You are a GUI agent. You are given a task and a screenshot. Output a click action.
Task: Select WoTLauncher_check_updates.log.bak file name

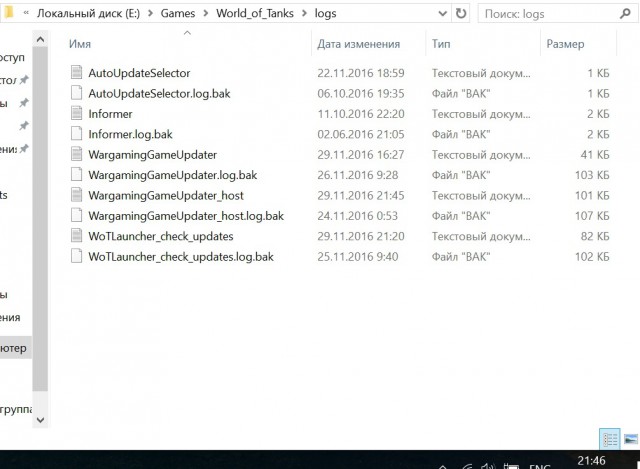tap(181, 257)
